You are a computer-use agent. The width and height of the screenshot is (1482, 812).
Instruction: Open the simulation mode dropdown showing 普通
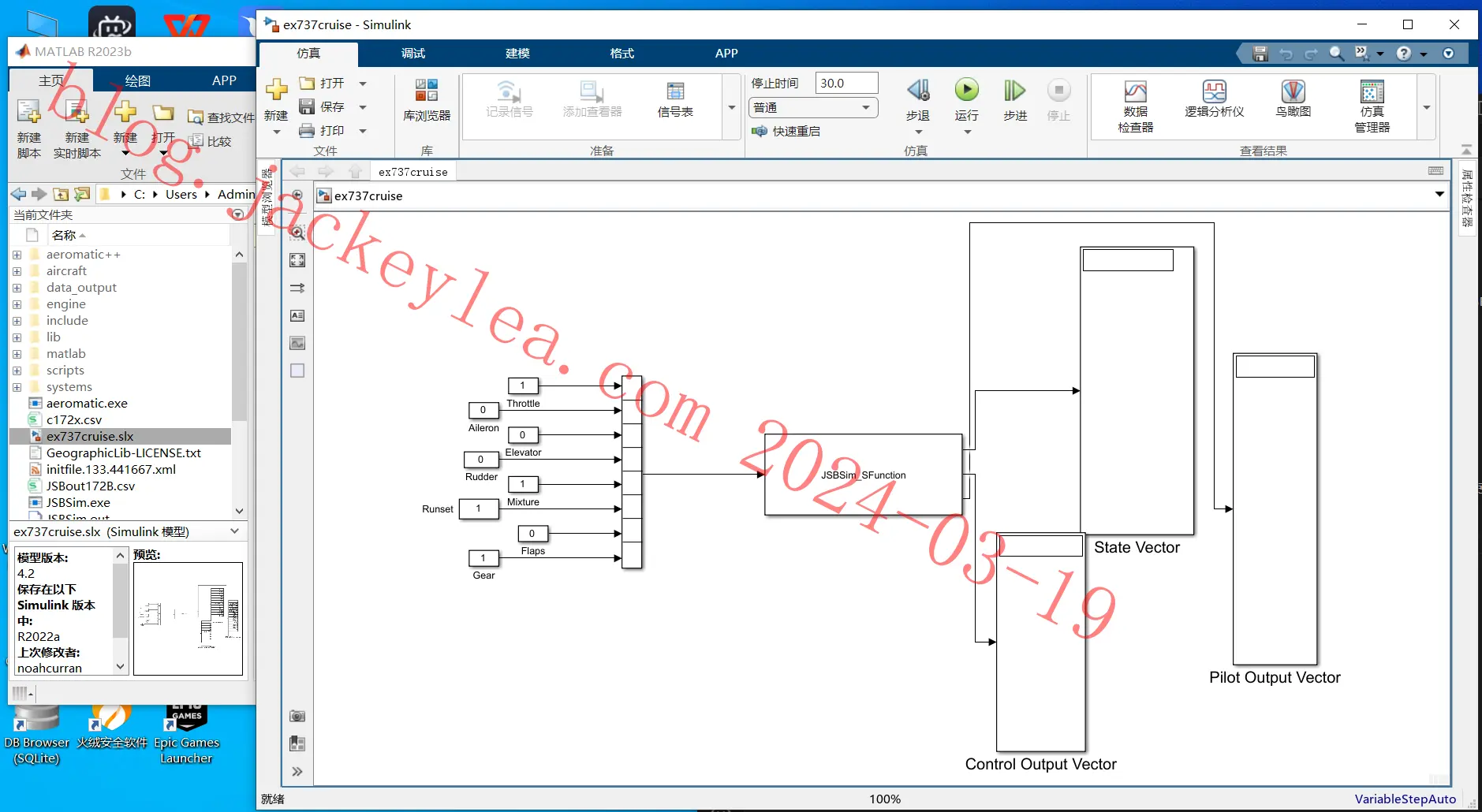pos(812,107)
